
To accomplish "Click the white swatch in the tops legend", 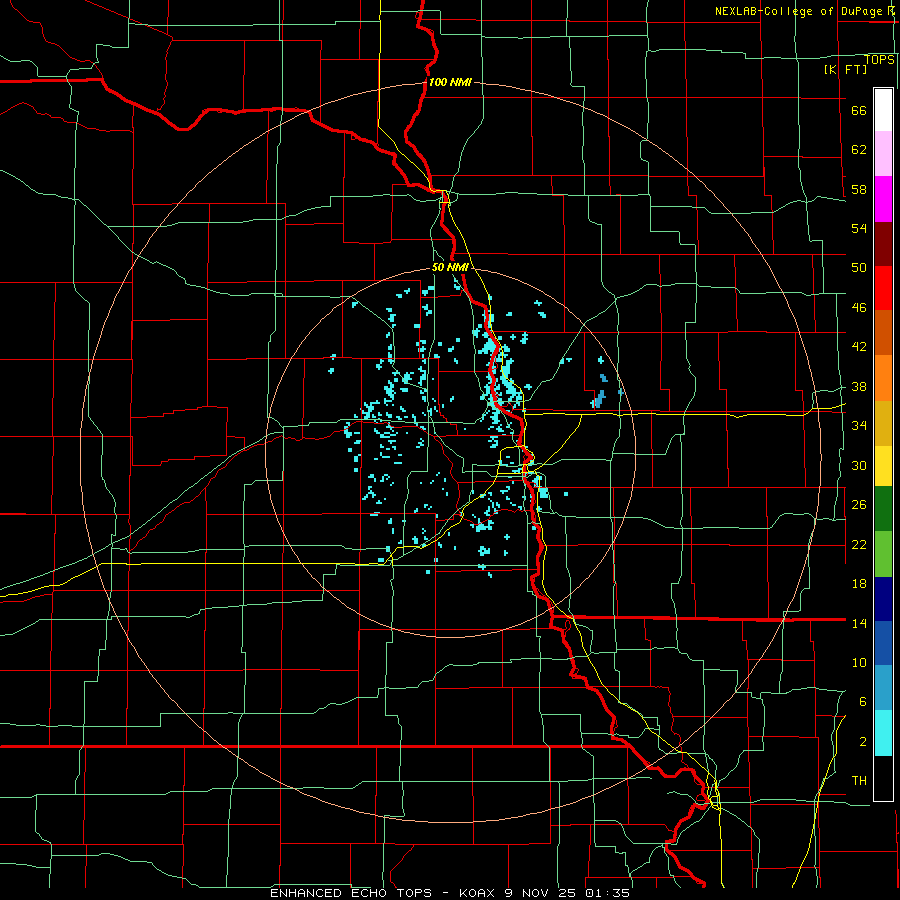I will 883,110.
